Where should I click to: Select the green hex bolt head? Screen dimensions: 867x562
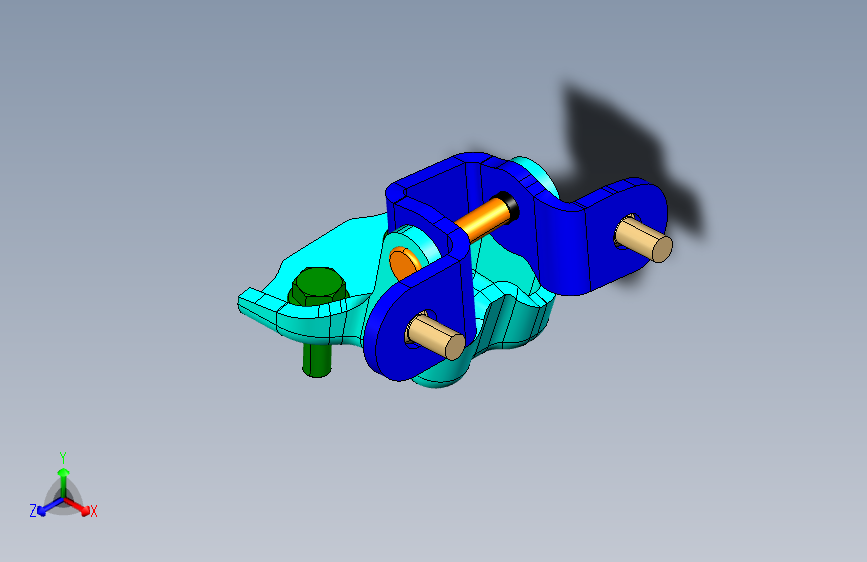tap(318, 286)
